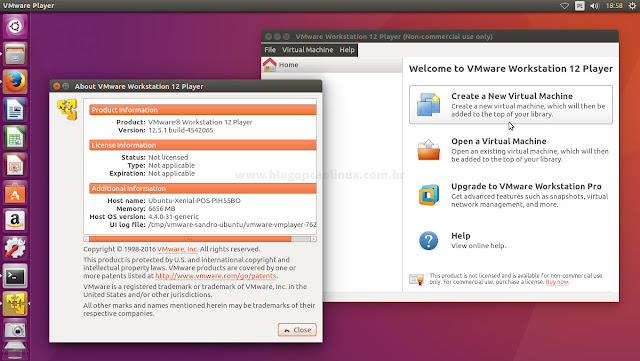Click status value Not licensed
Image resolution: width=640 pixels, height=361 pixels.
168,157
